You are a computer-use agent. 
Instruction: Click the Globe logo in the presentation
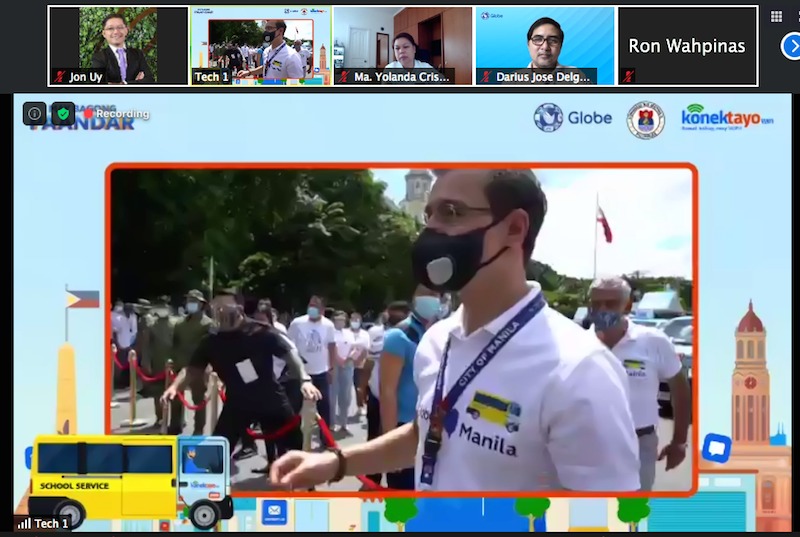[x=573, y=117]
